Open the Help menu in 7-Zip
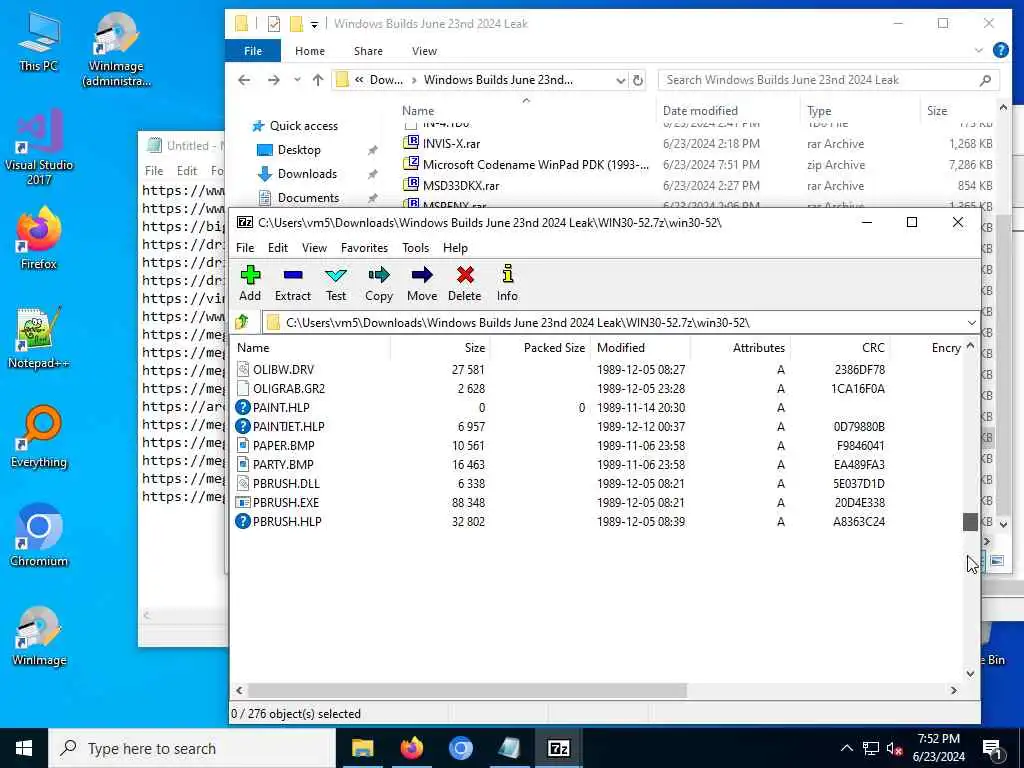The height and width of the screenshot is (768, 1024). 455,248
